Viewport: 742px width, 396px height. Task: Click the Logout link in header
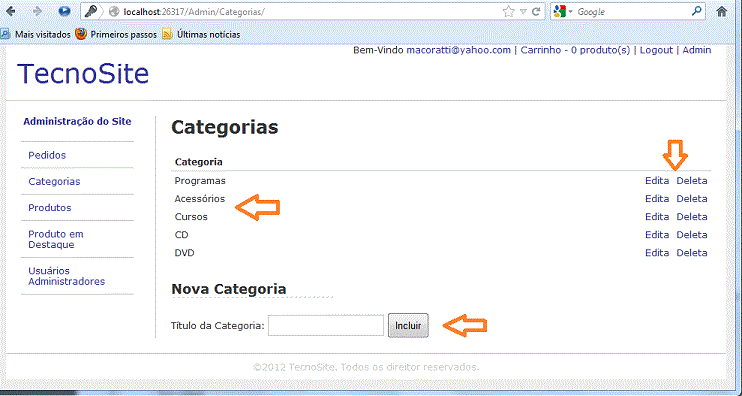pos(656,50)
